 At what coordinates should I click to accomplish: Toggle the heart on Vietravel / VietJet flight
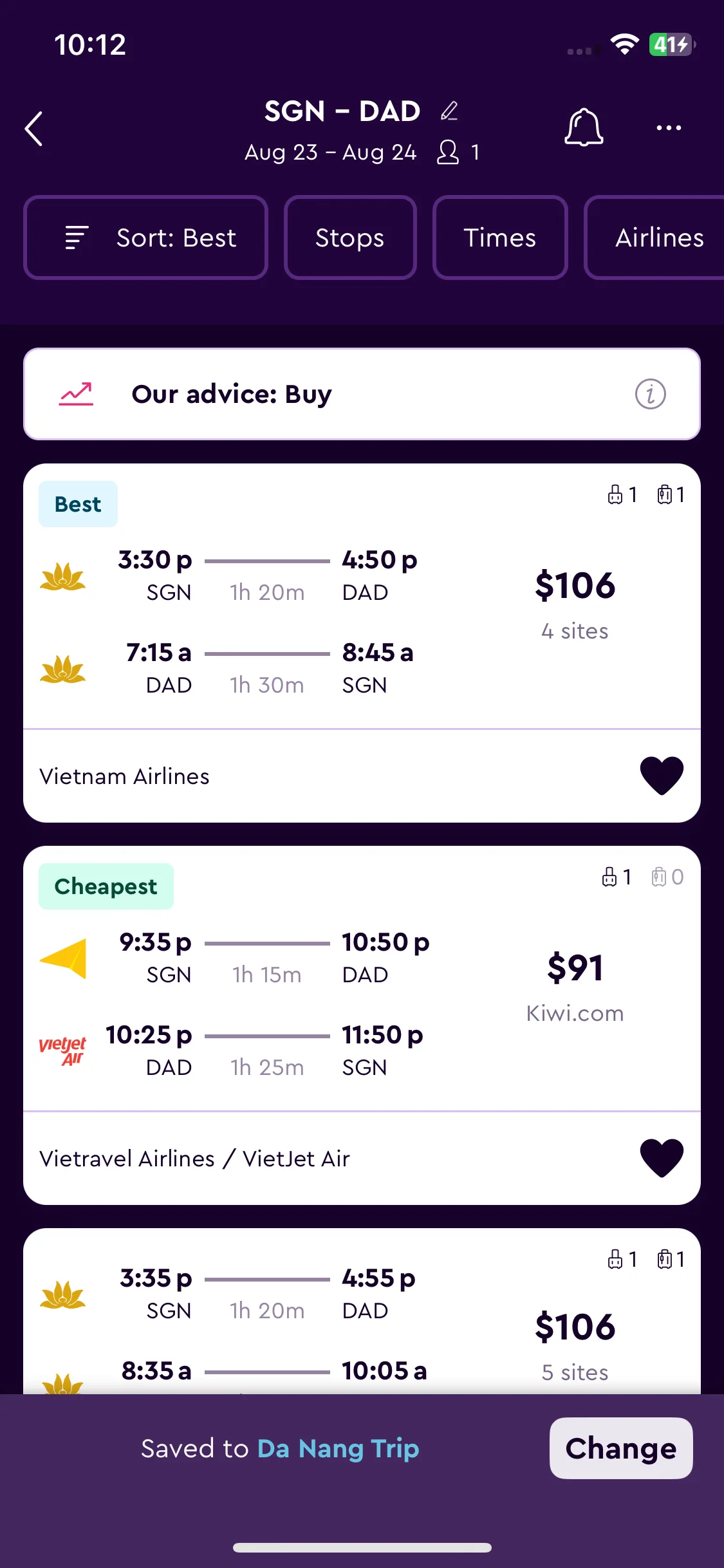662,1158
